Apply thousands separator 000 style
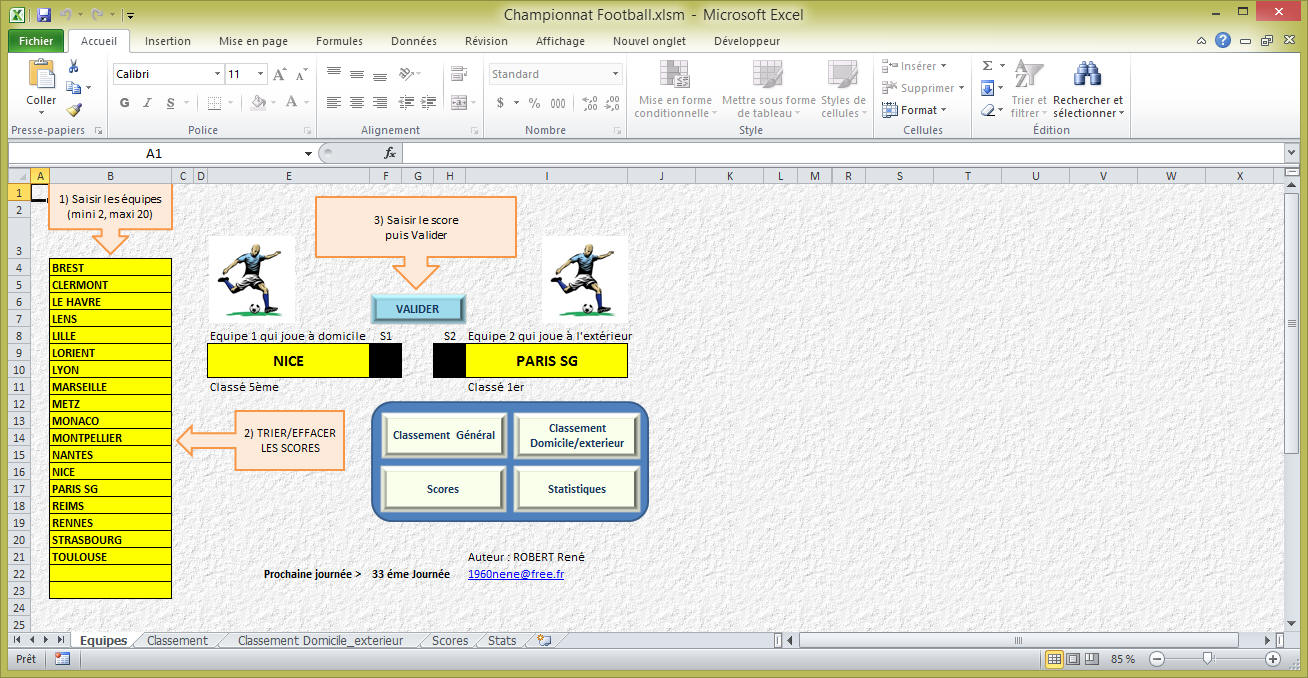 click(x=558, y=103)
